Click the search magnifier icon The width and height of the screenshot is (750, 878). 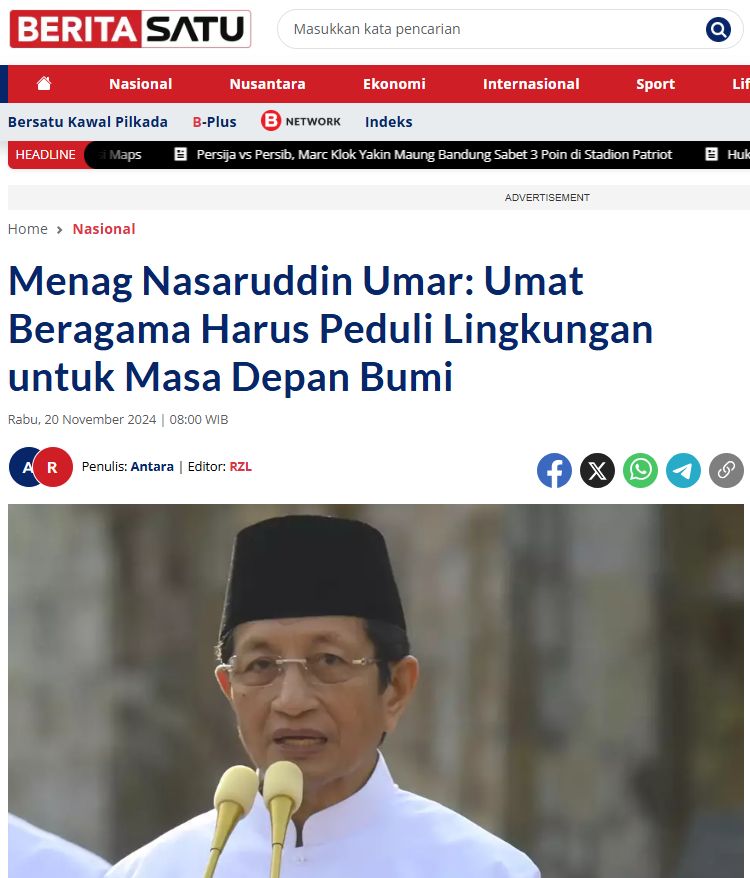point(718,29)
